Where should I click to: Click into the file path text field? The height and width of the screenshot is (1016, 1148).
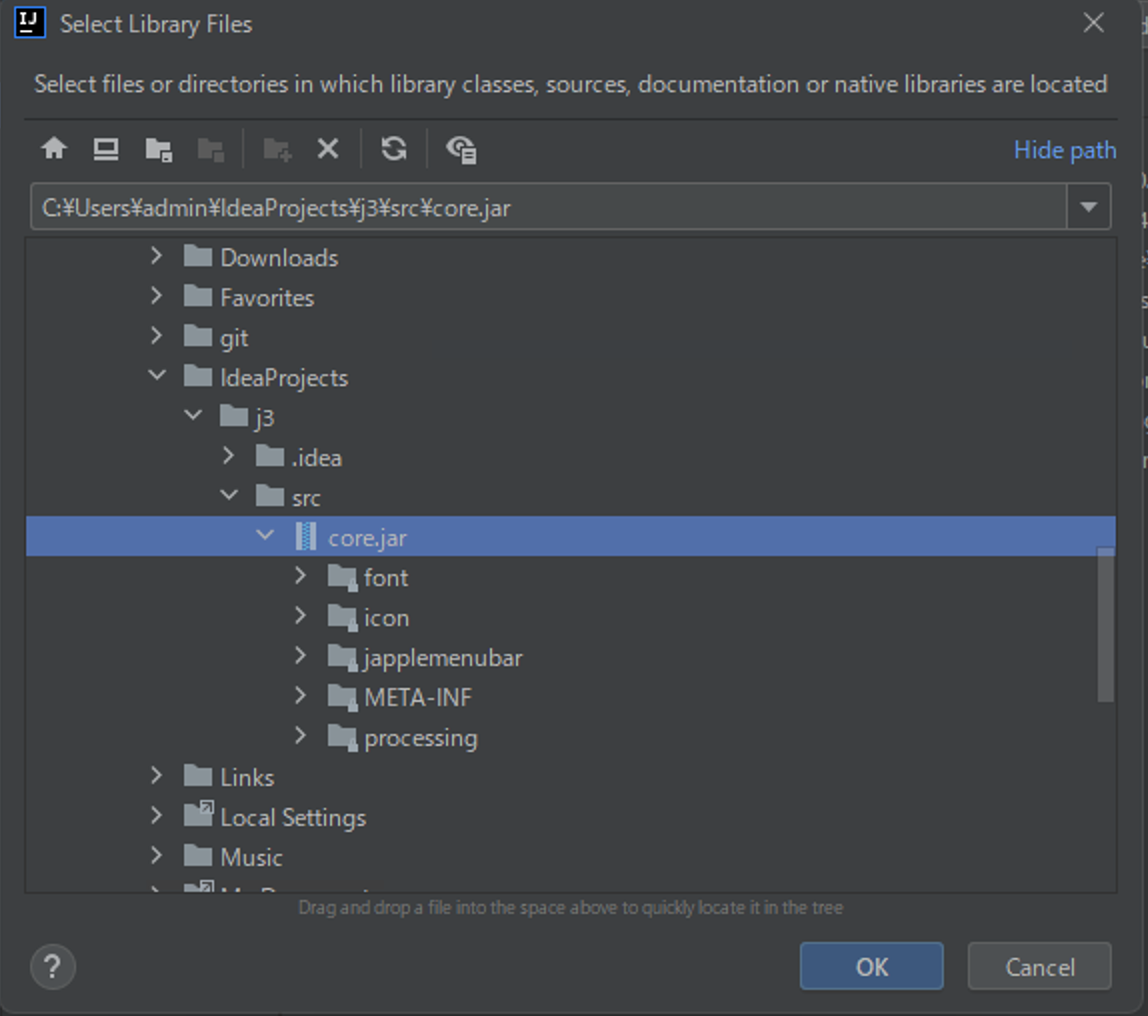click(548, 207)
